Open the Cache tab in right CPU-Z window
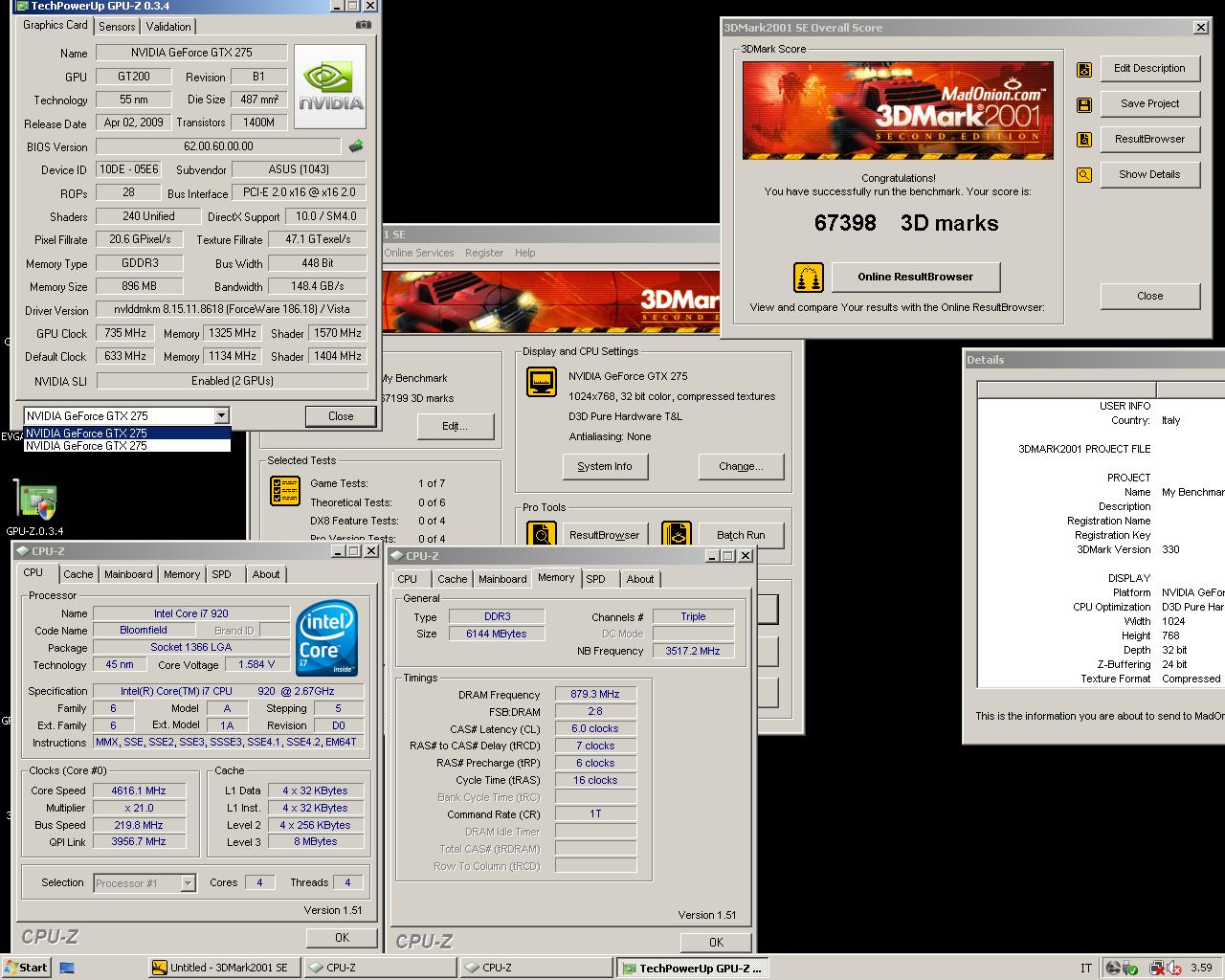The image size is (1225, 980). 452,579
